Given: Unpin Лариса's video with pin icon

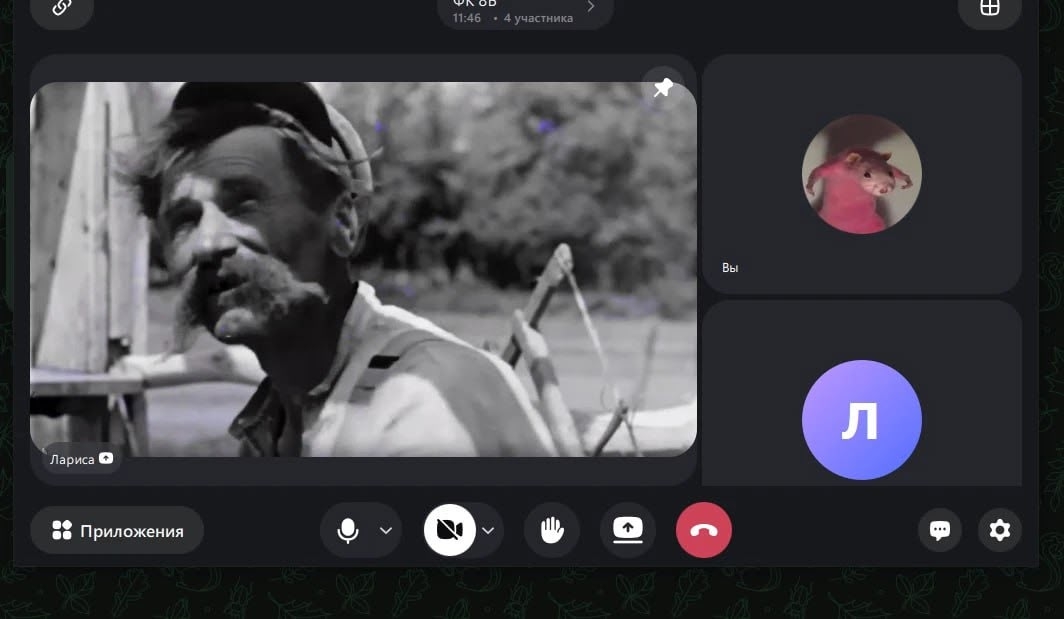Looking at the screenshot, I should click(663, 88).
